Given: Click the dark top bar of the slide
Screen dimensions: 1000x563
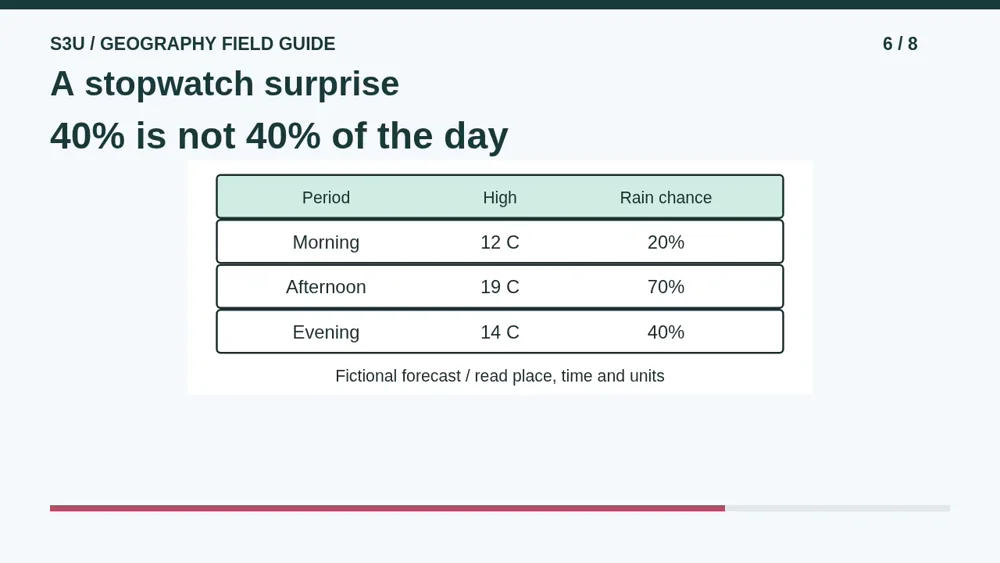Looking at the screenshot, I should (x=500, y=4).
